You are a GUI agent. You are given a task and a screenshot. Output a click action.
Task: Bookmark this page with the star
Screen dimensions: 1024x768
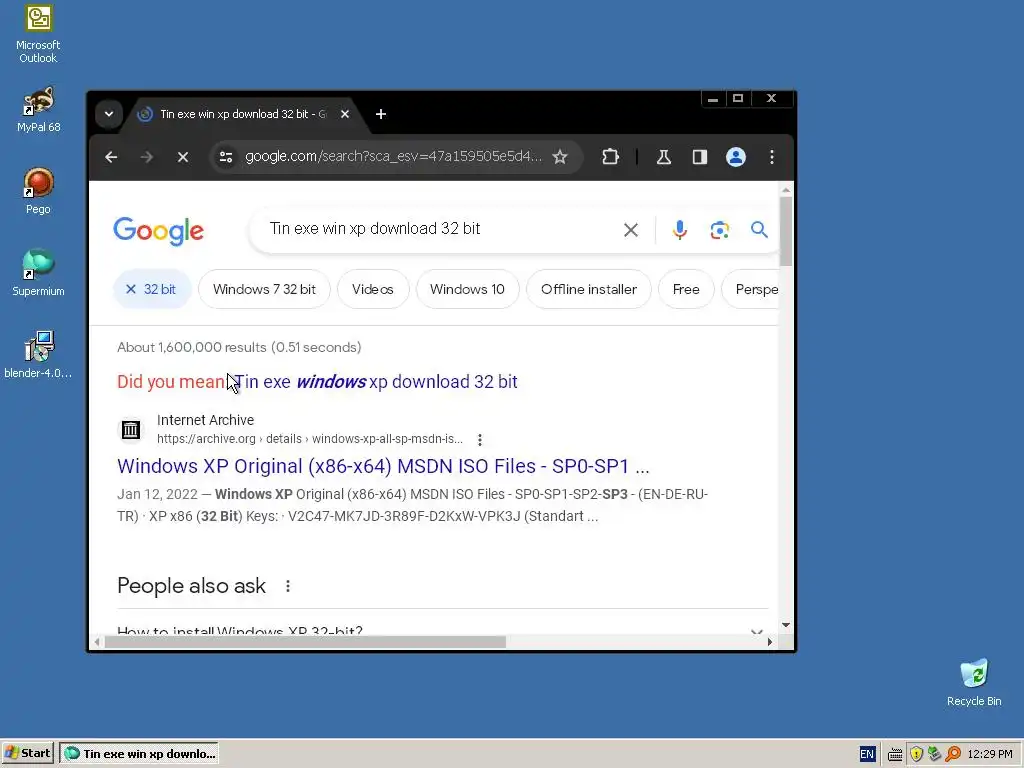pos(560,157)
